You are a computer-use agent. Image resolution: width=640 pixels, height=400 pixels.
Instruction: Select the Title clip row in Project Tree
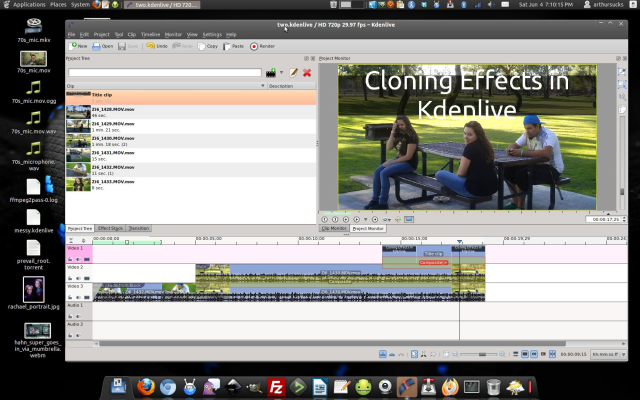click(191, 98)
